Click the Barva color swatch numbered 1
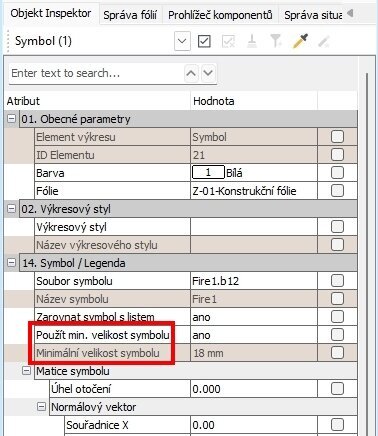 [208, 172]
